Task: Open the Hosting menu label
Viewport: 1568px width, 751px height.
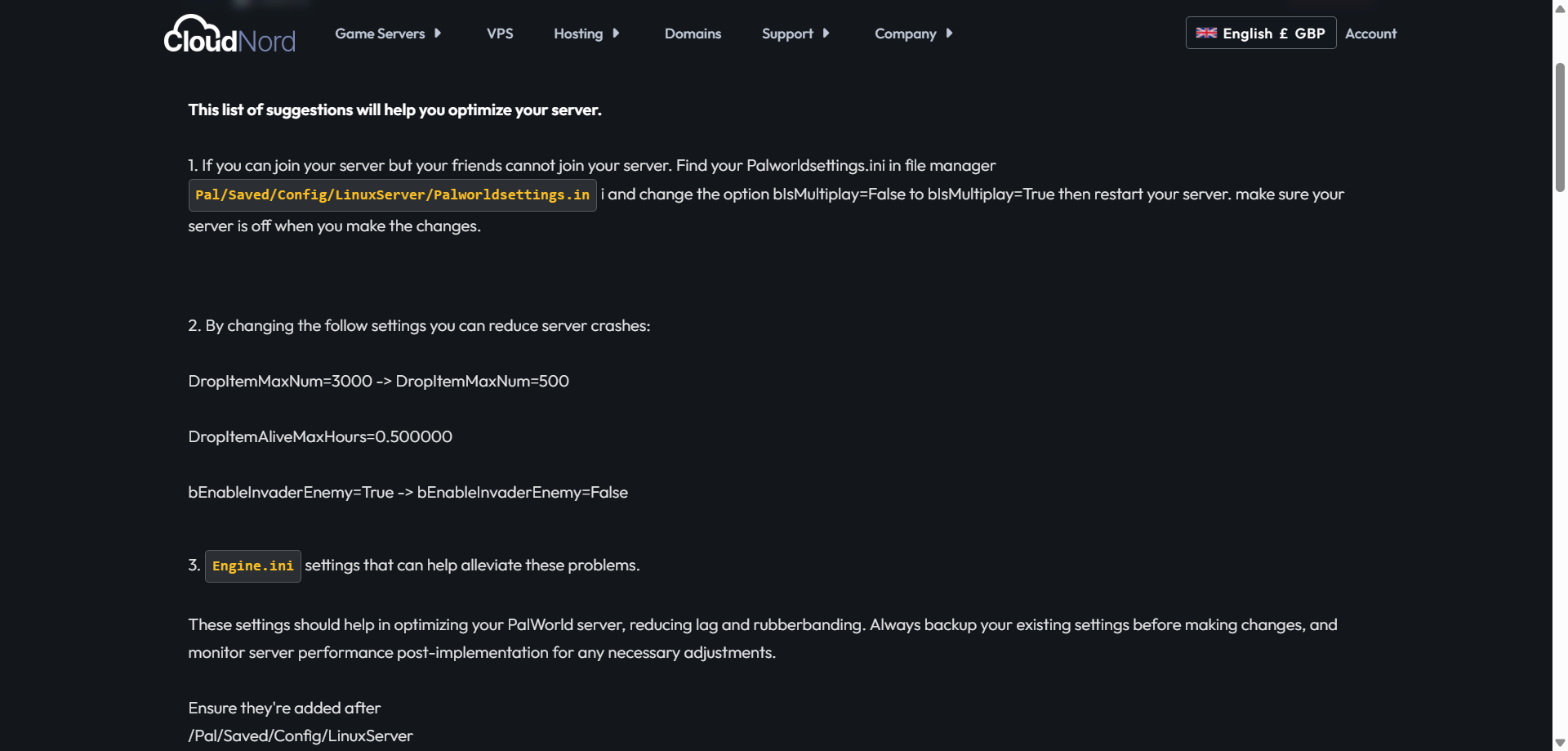Action: click(x=578, y=34)
